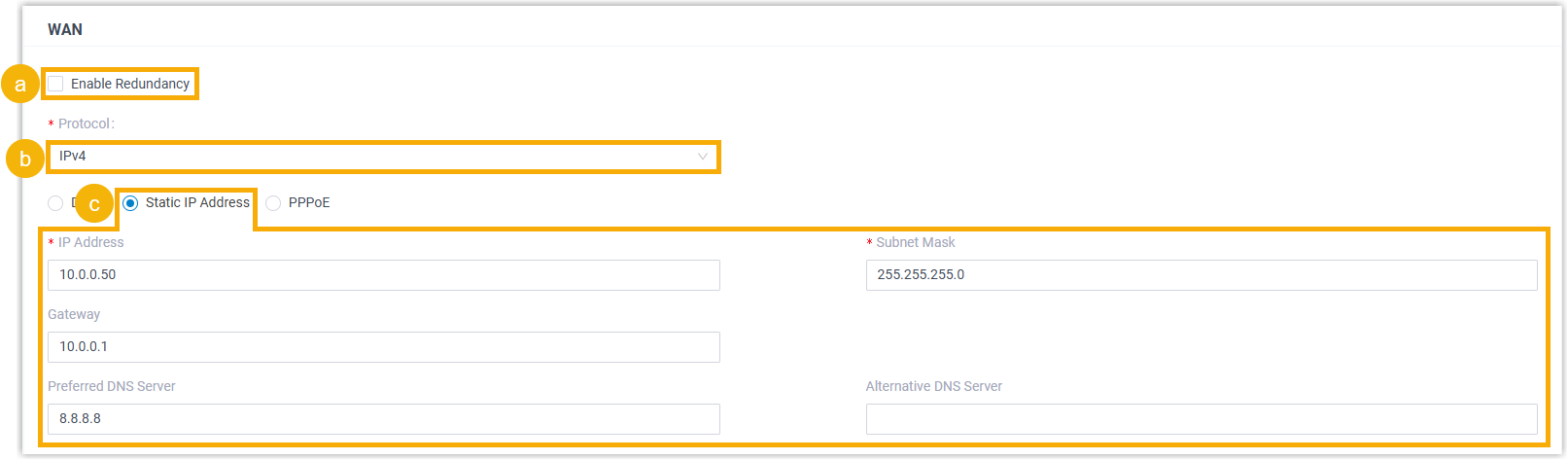
Task: Click the Protocol field label
Action: [86, 124]
